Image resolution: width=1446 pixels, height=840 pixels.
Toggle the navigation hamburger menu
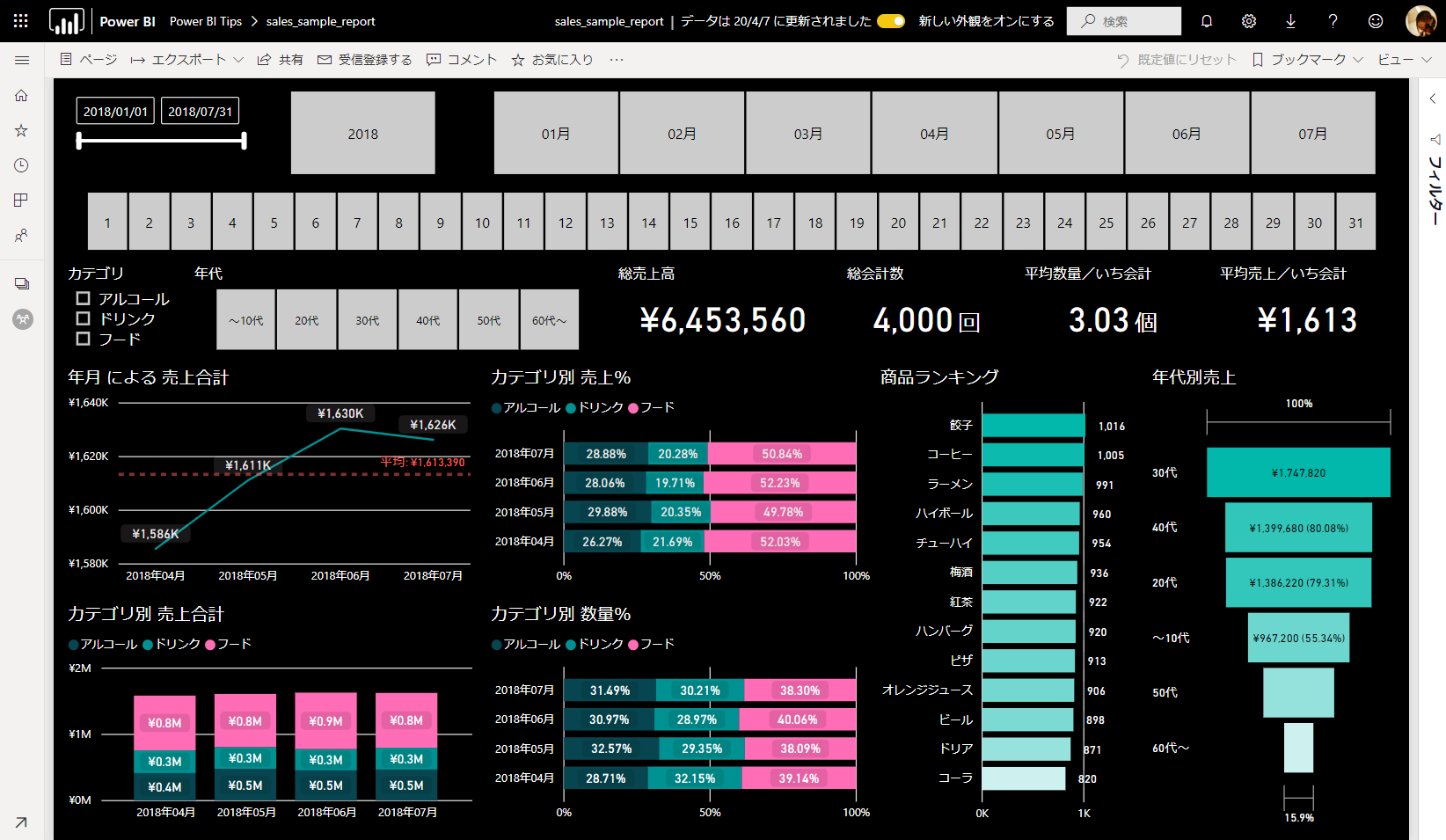22,60
